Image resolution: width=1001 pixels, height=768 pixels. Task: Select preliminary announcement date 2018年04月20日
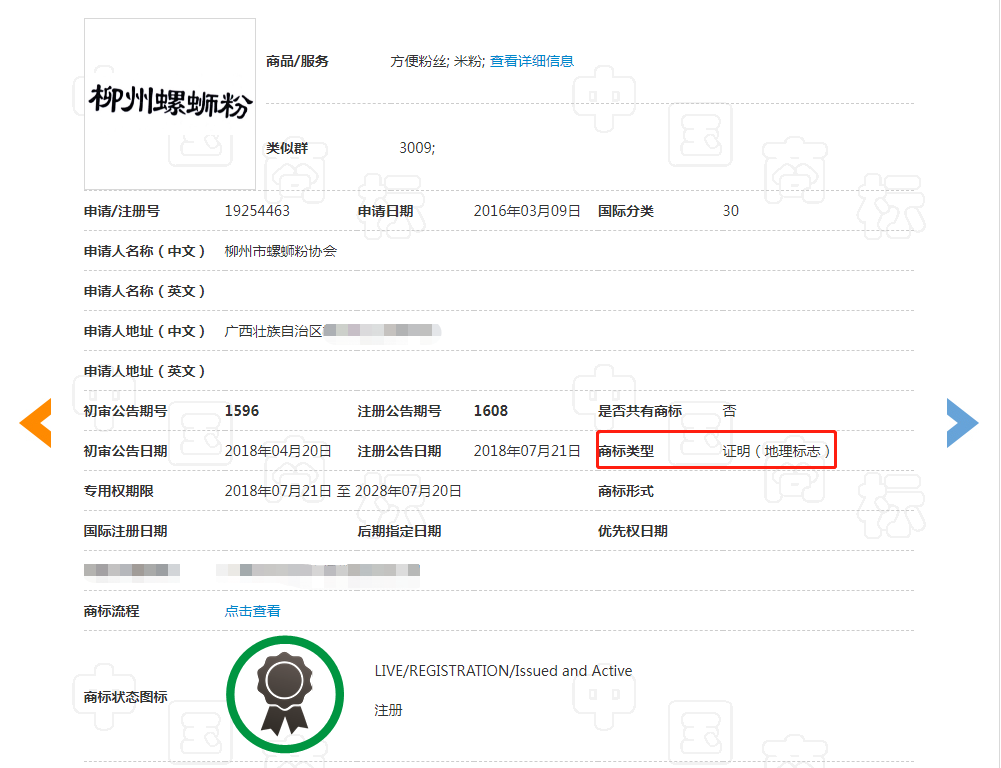point(278,451)
